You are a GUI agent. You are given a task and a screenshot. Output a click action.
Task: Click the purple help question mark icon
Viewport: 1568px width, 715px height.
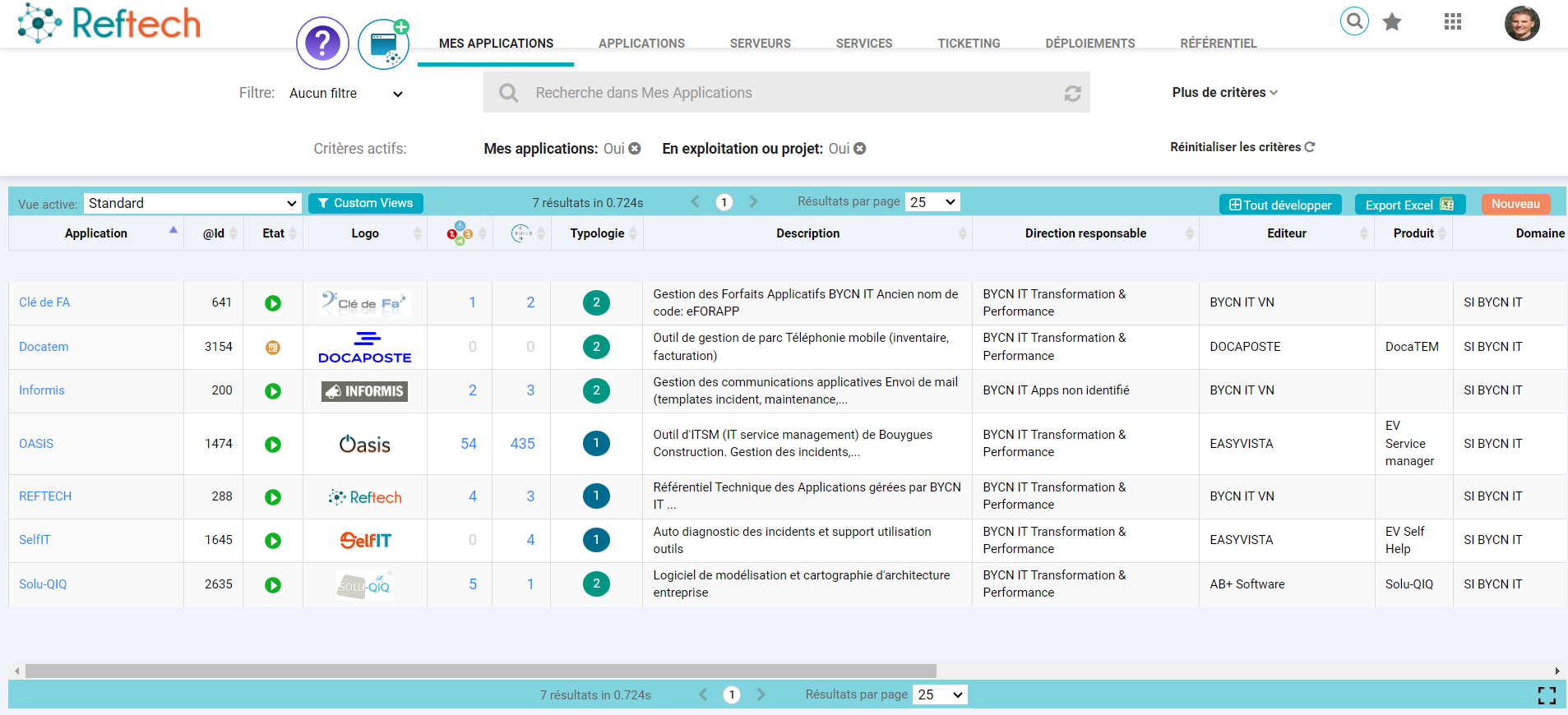tap(322, 43)
